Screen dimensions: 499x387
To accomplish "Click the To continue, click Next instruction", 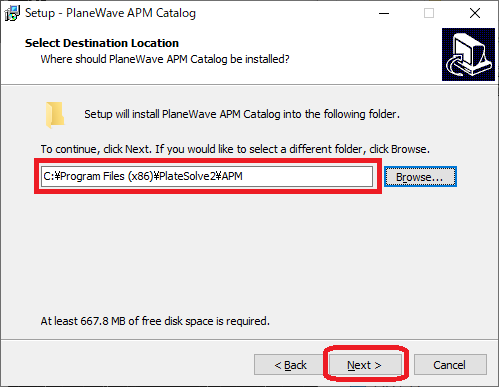I will [235, 149].
